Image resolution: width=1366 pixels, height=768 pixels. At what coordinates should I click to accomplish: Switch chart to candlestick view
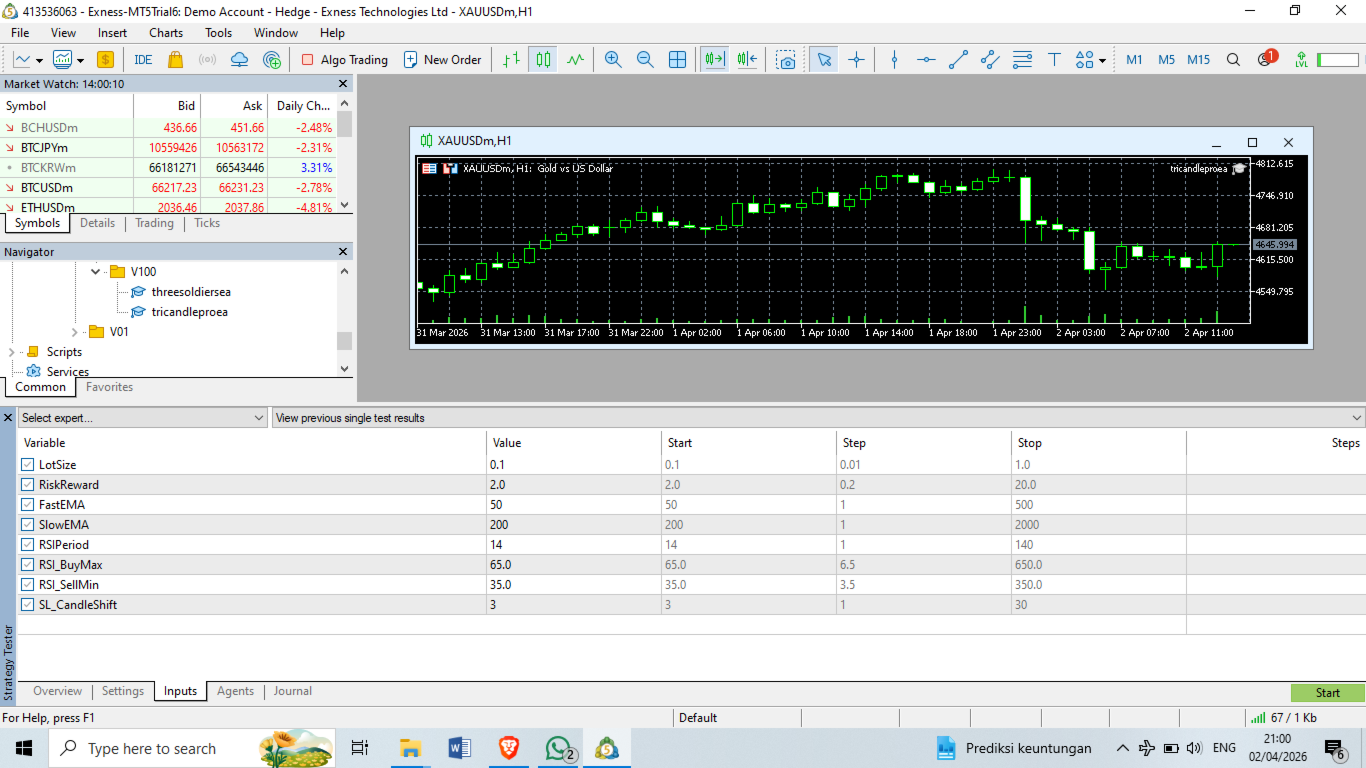[543, 60]
